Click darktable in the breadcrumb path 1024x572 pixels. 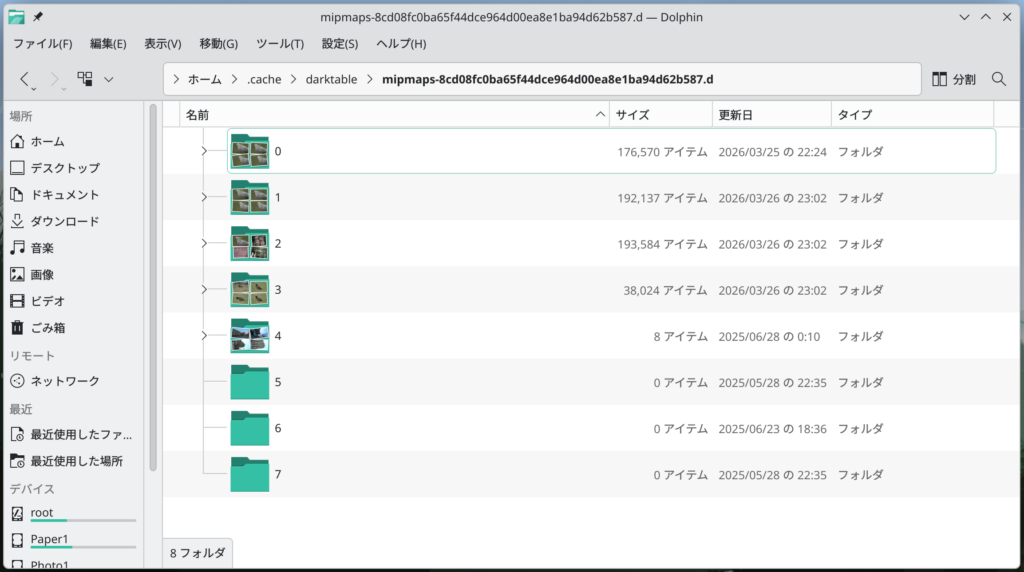[331, 79]
